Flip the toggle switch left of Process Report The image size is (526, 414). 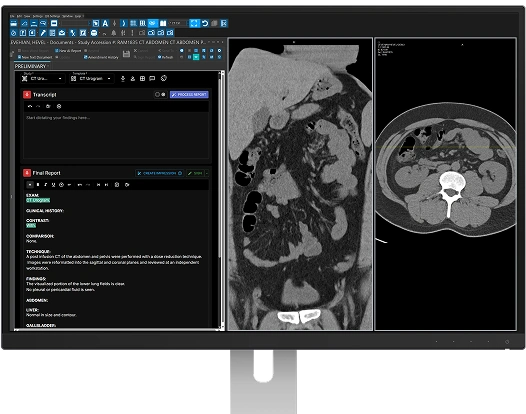click(160, 95)
